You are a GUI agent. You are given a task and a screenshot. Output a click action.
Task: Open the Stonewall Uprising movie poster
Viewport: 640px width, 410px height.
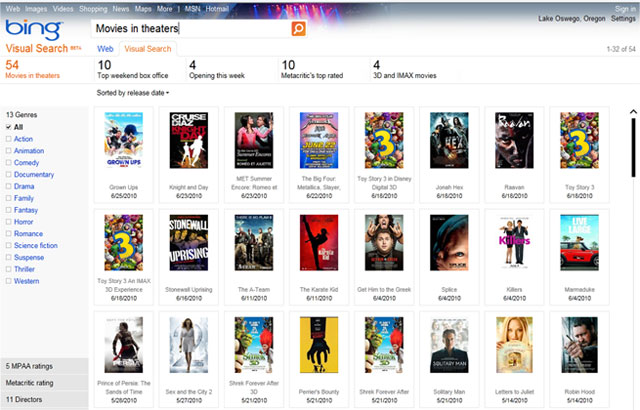pos(189,243)
